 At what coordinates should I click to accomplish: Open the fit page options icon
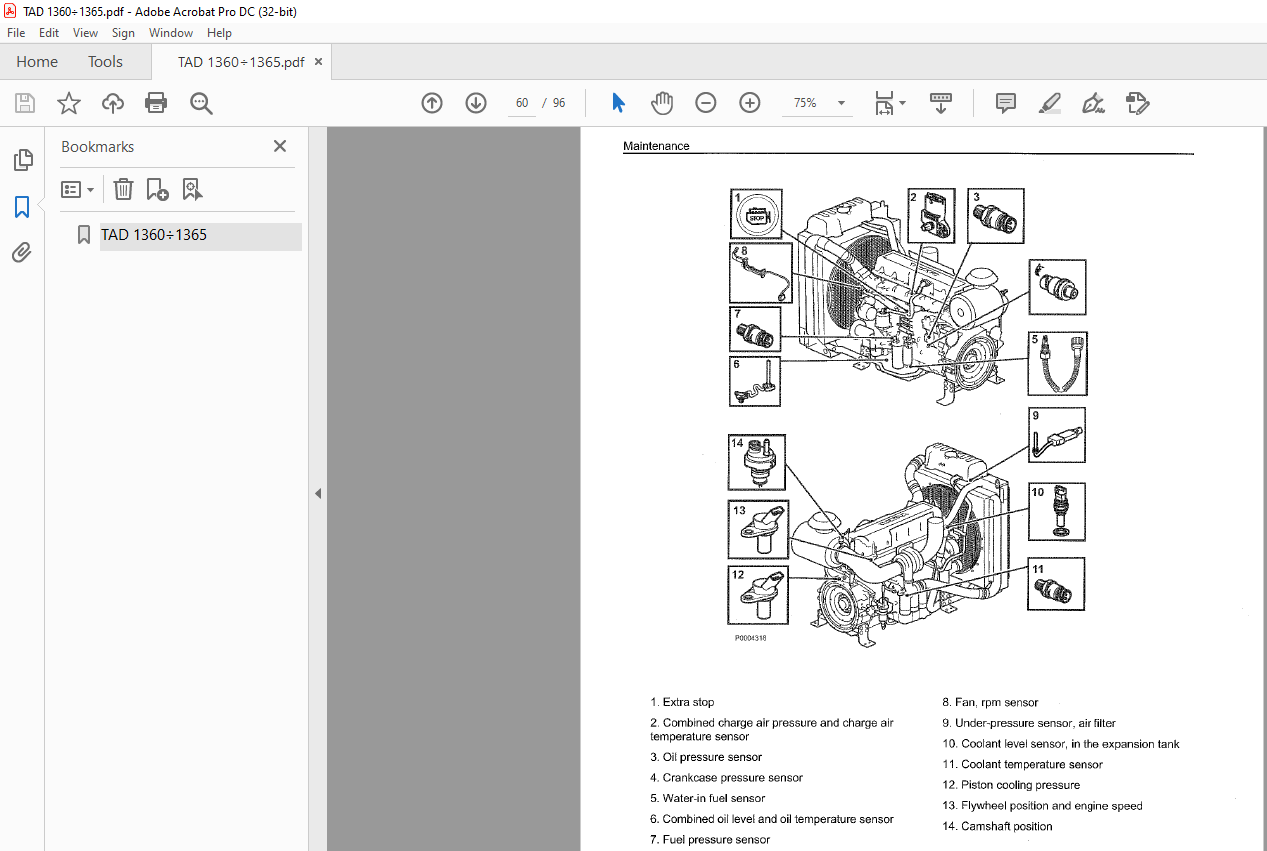point(890,103)
